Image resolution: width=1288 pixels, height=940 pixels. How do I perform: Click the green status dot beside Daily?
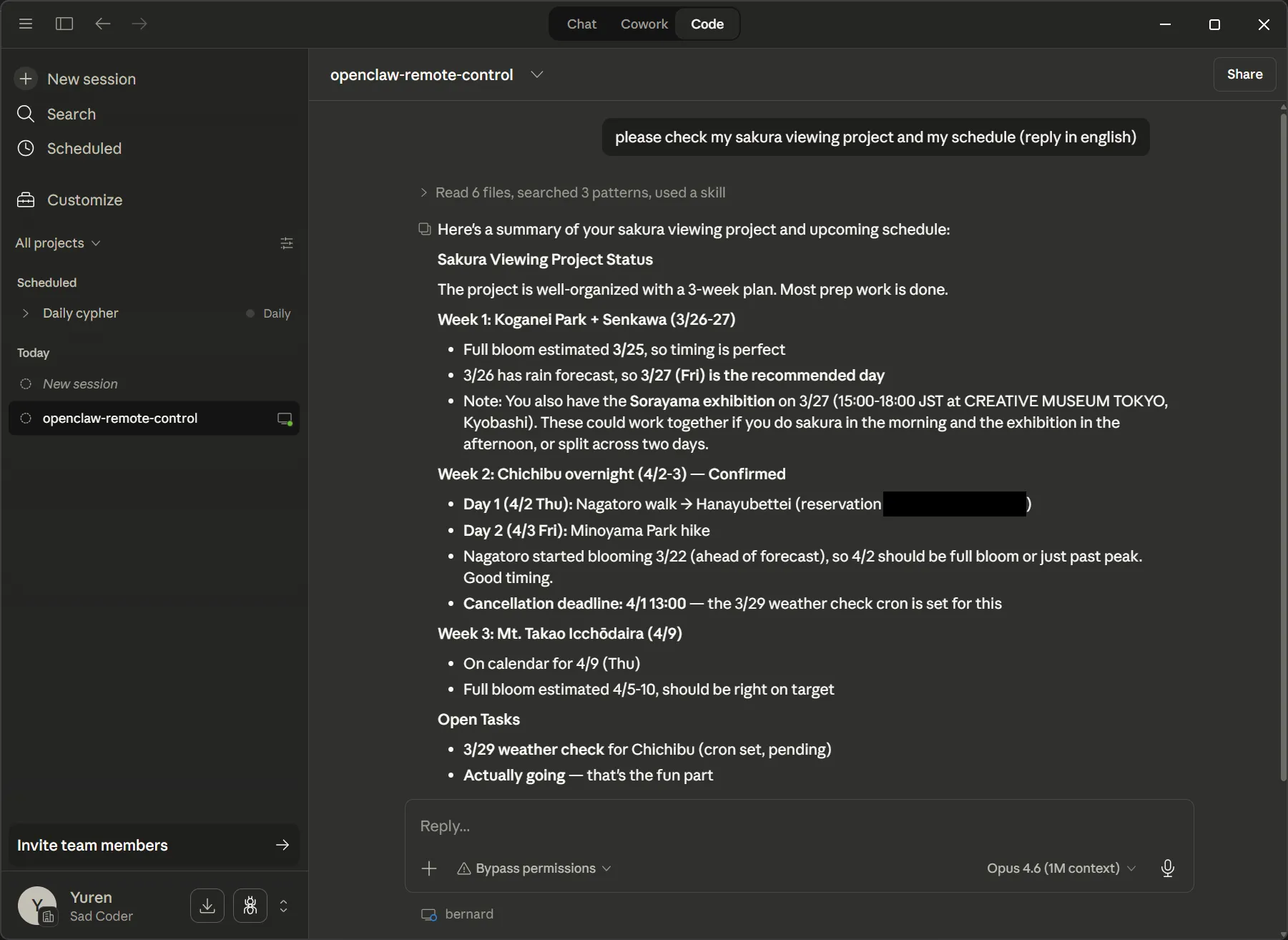[250, 313]
